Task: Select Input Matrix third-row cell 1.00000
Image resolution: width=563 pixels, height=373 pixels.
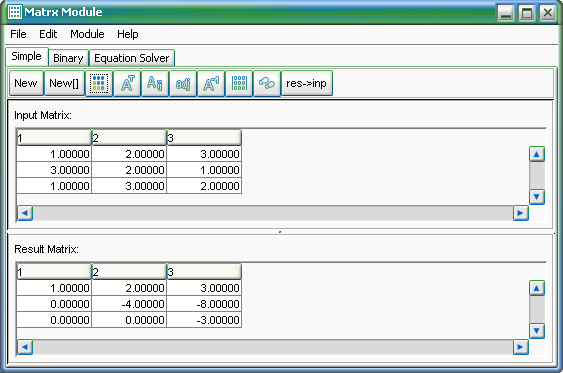Action: pyautogui.click(x=54, y=186)
